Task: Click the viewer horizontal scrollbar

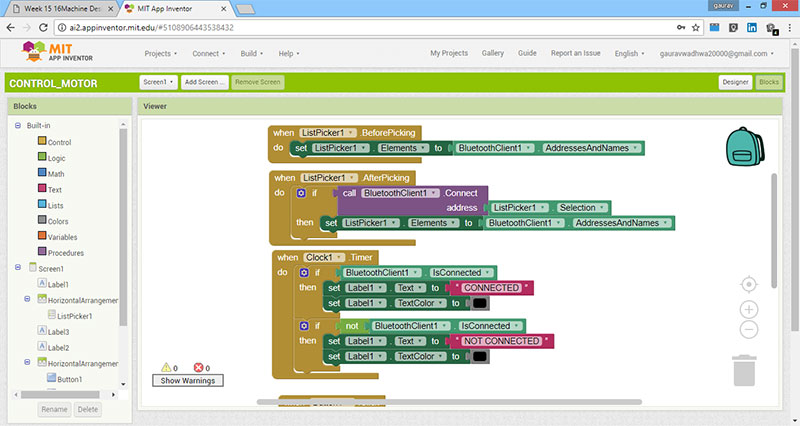Action: pyautogui.click(x=449, y=402)
